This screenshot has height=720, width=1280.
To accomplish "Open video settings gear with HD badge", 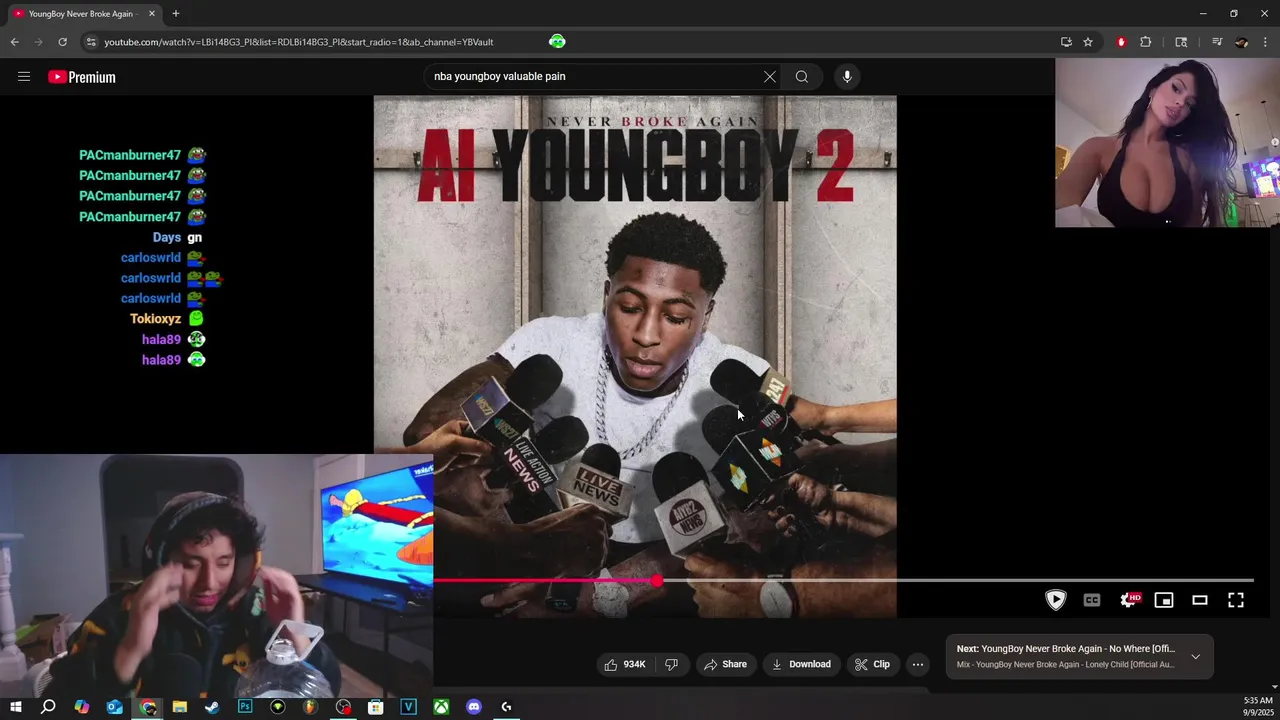I will tap(1130, 600).
